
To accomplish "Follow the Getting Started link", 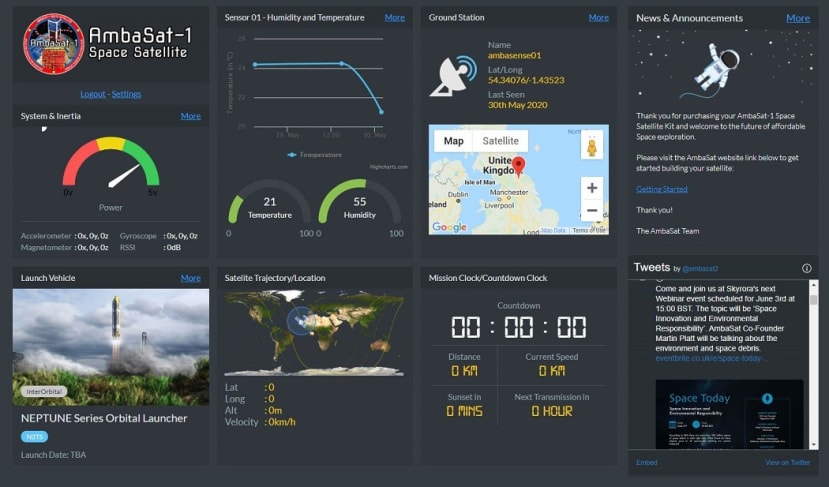I will point(661,189).
